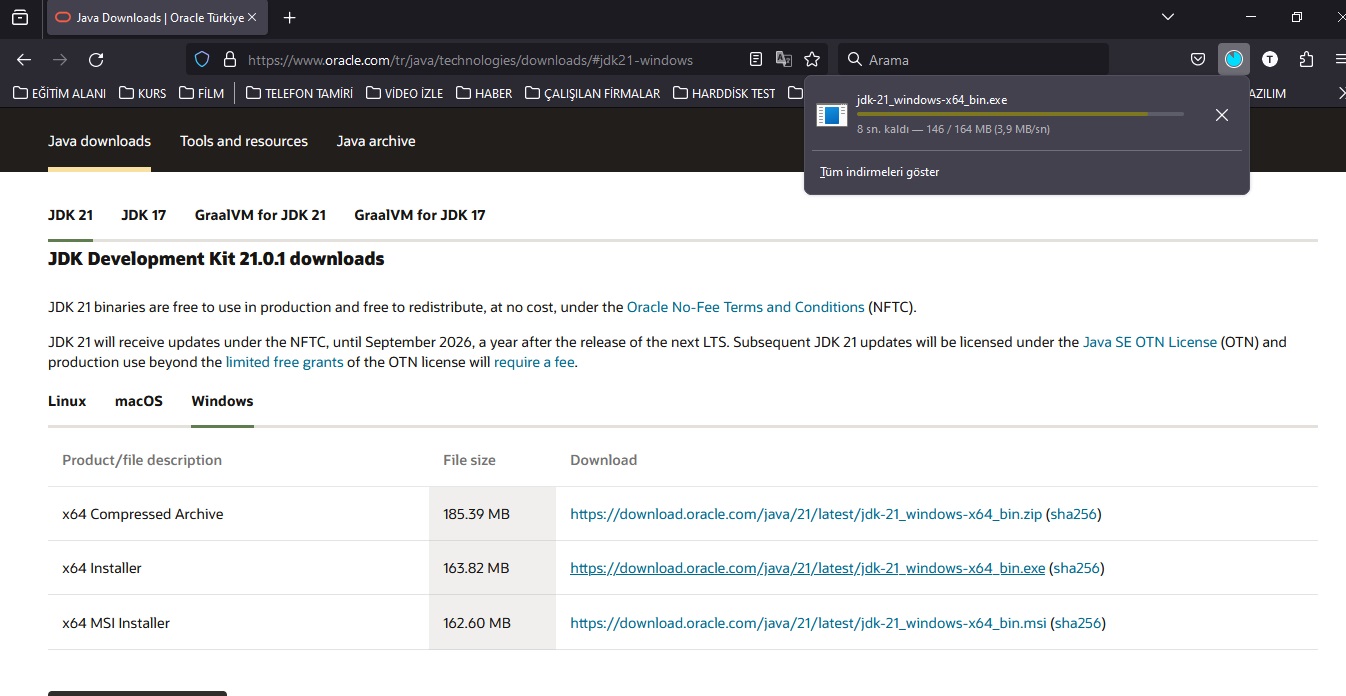Image resolution: width=1346 pixels, height=696 pixels.
Task: Open ÇALIŞILAN FİRMALAR bookmark folder
Action: point(591,93)
